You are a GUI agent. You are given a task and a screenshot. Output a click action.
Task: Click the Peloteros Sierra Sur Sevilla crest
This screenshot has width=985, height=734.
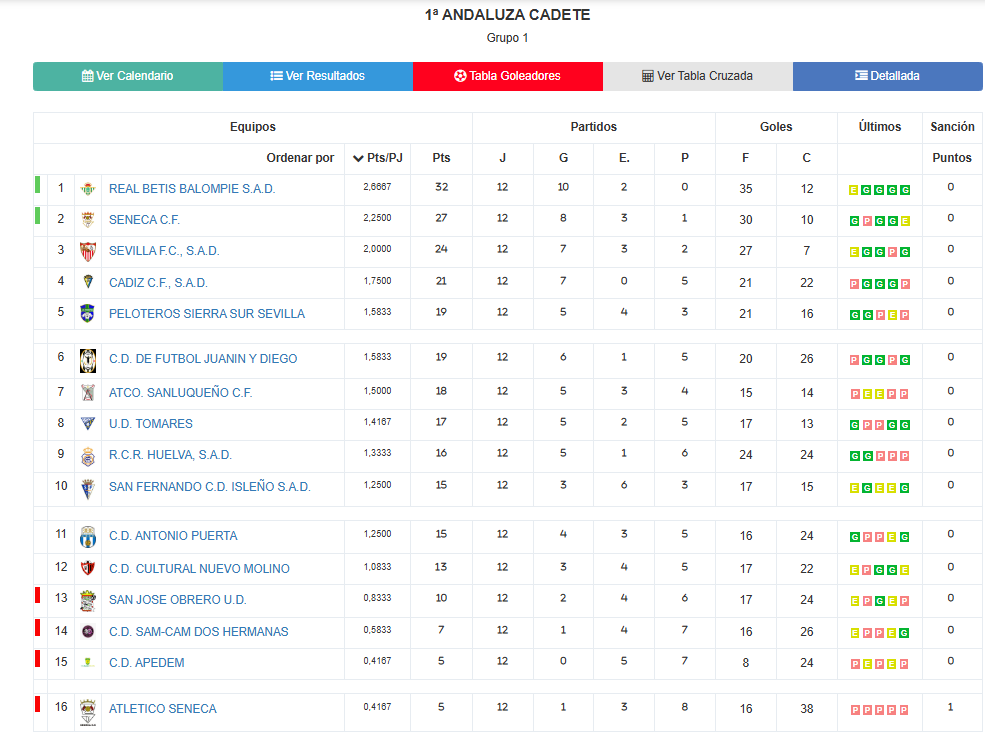pyautogui.click(x=88, y=313)
